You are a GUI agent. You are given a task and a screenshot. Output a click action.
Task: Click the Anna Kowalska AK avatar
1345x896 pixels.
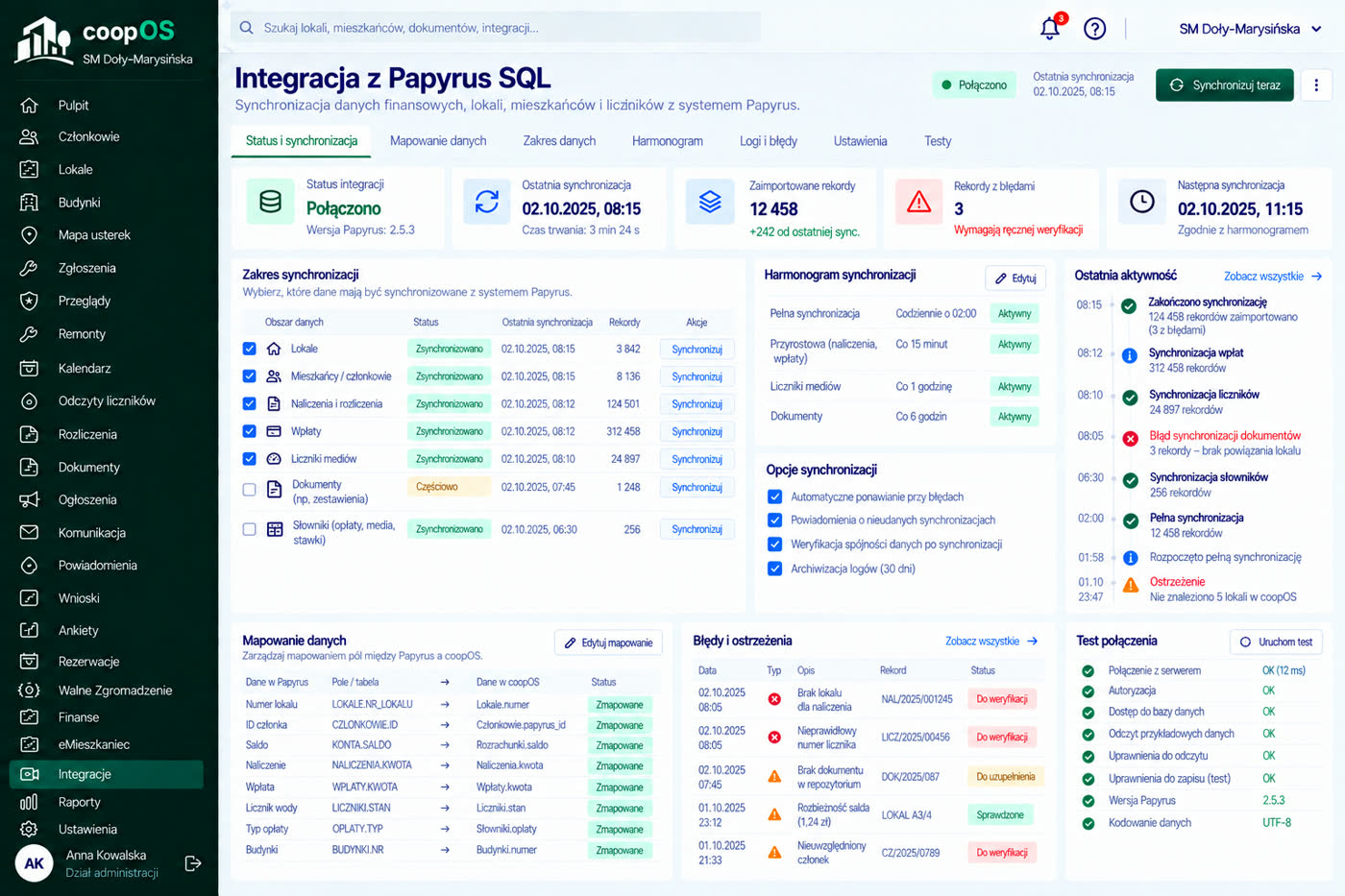(34, 863)
